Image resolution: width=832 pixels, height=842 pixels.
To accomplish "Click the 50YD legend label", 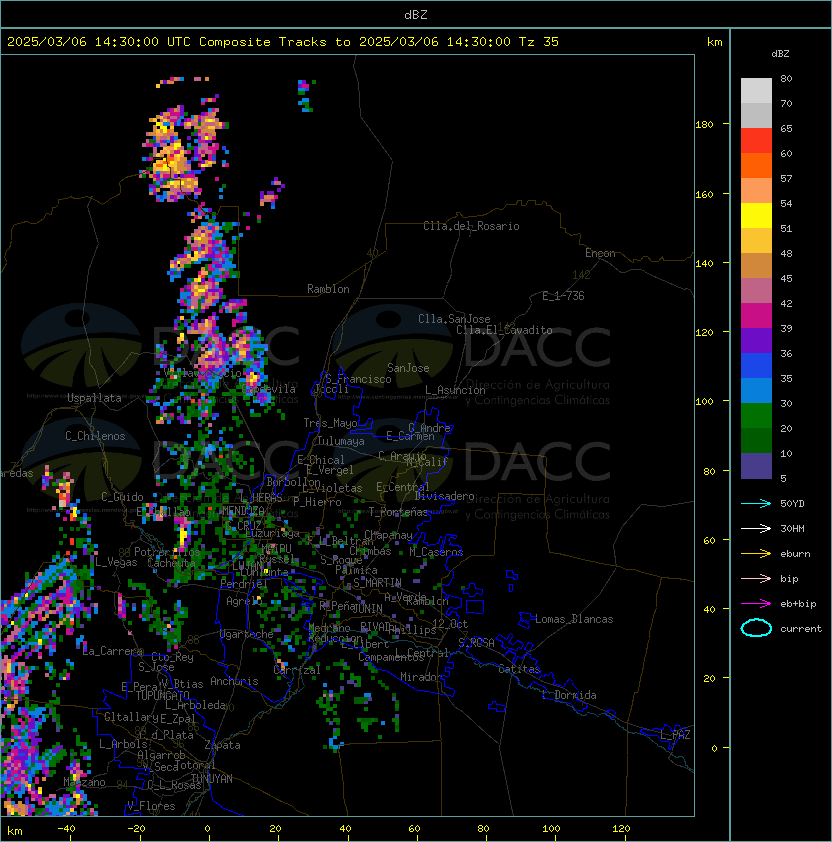I will click(x=792, y=503).
